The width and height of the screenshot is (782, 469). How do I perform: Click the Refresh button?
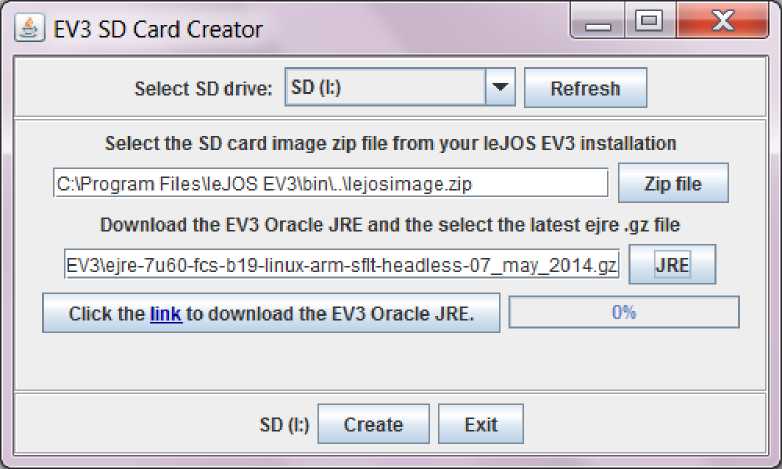(586, 88)
